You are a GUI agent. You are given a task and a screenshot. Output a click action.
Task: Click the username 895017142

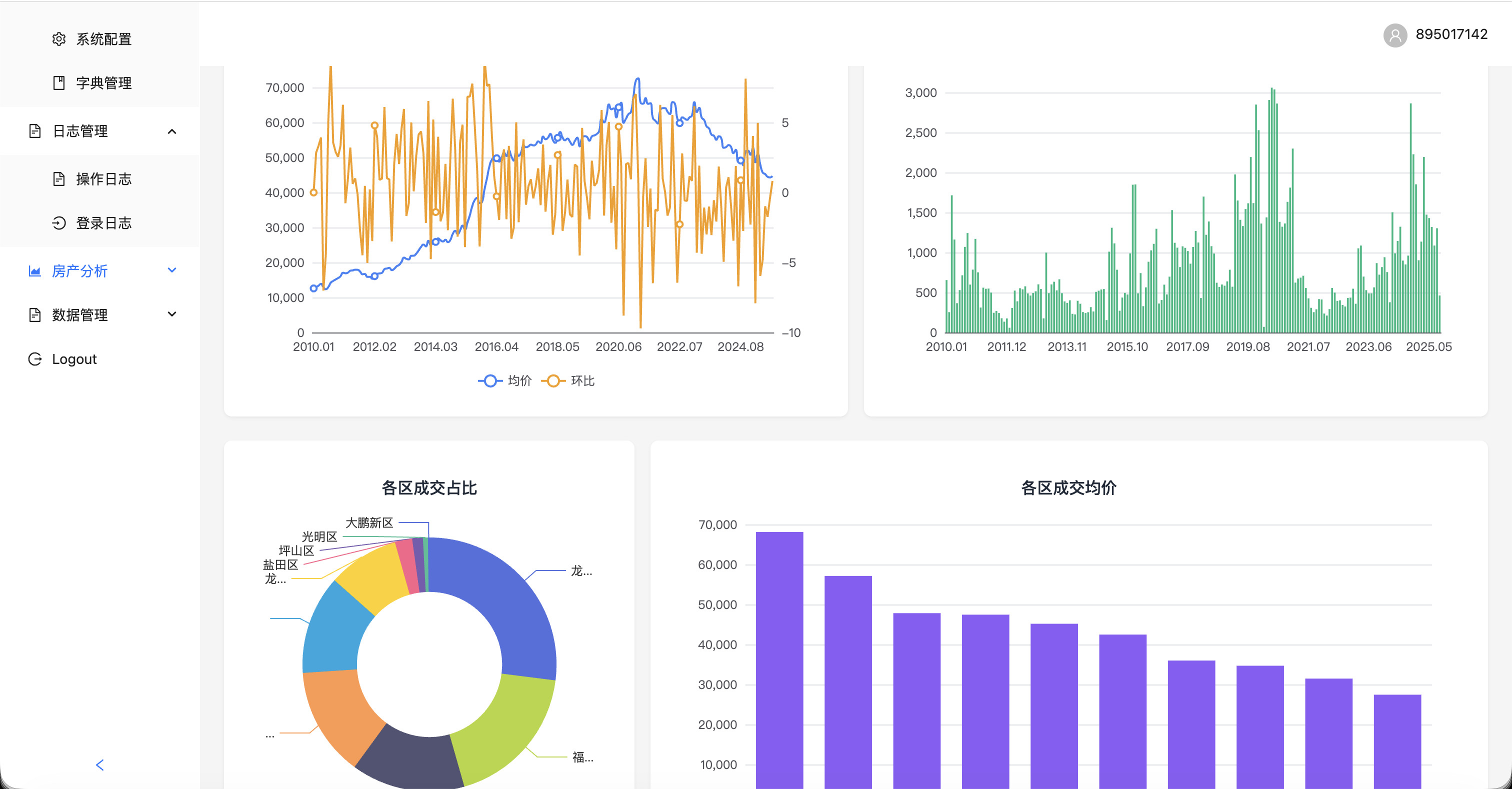(1451, 34)
